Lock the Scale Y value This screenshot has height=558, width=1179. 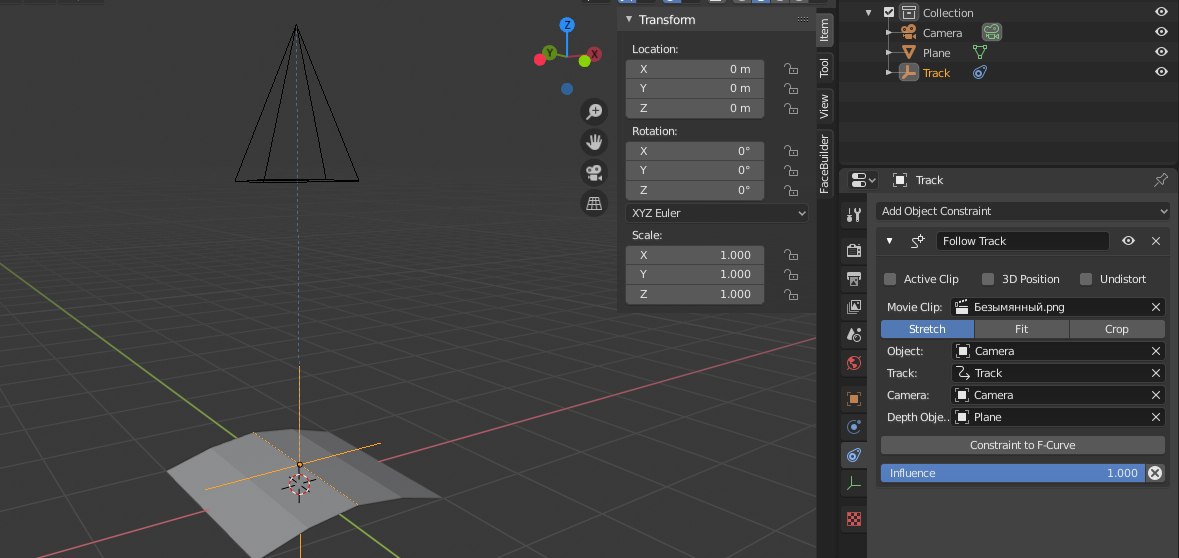[x=790, y=274]
